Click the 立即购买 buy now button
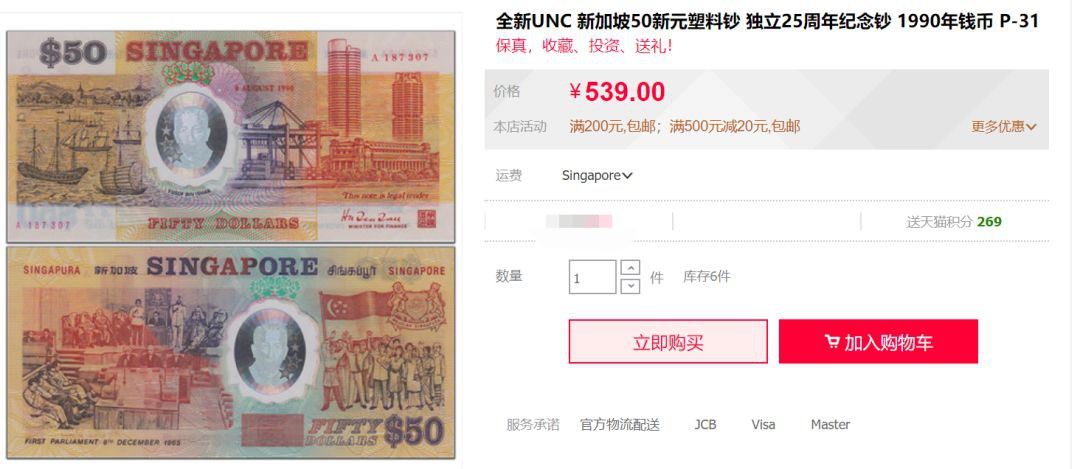The width and height of the screenshot is (1080, 469). (x=668, y=342)
